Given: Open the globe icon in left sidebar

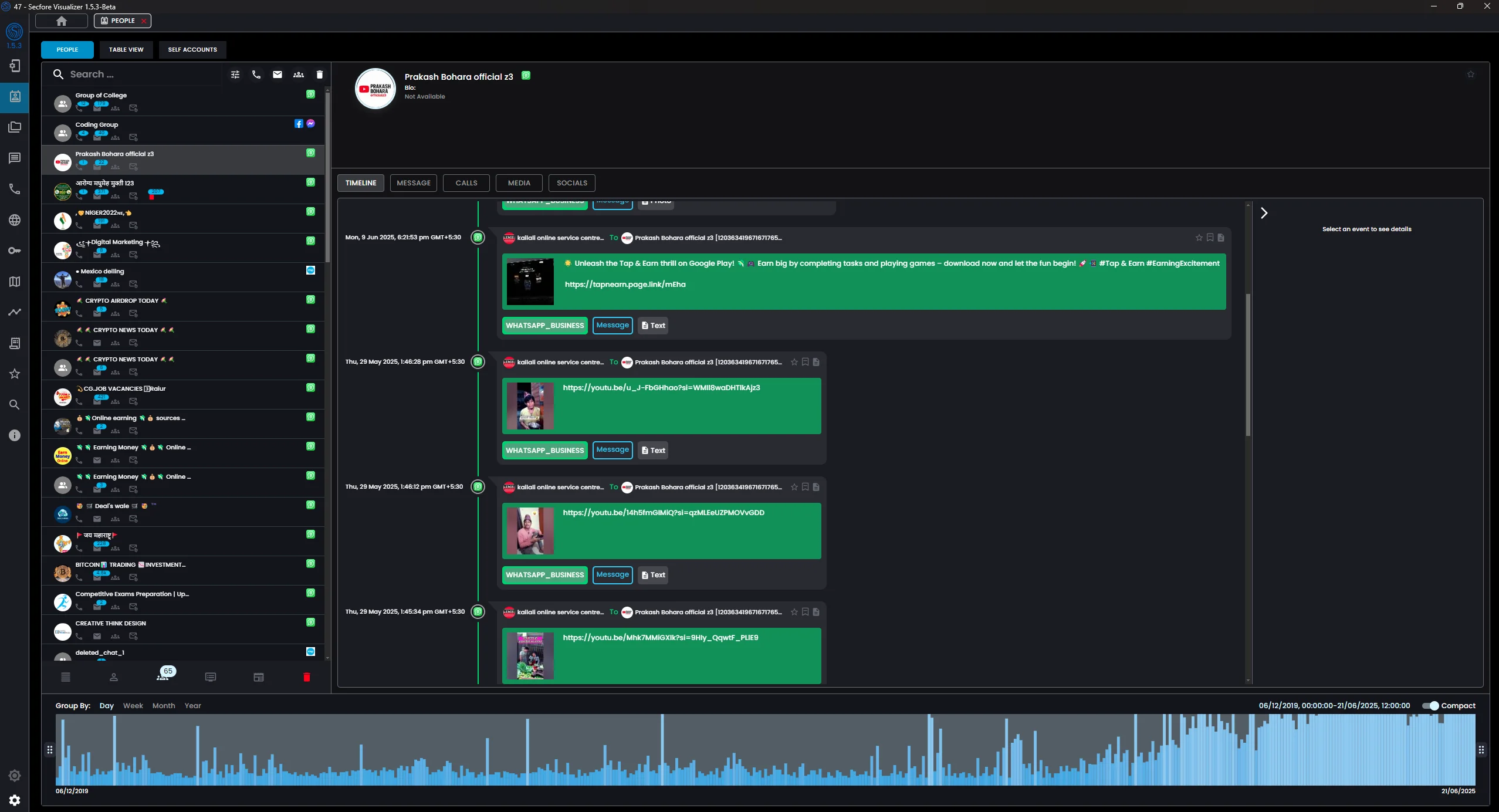Looking at the screenshot, I should point(15,220).
